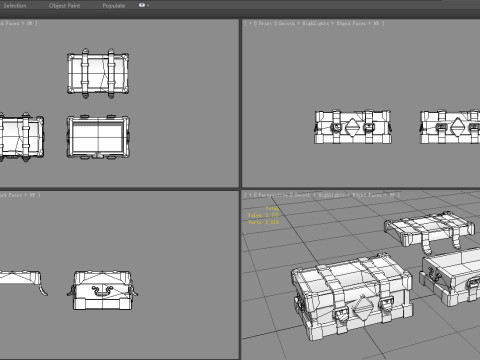Select the strapped lid in top-left viewport
This screenshot has height=360, width=480.
pos(98,73)
